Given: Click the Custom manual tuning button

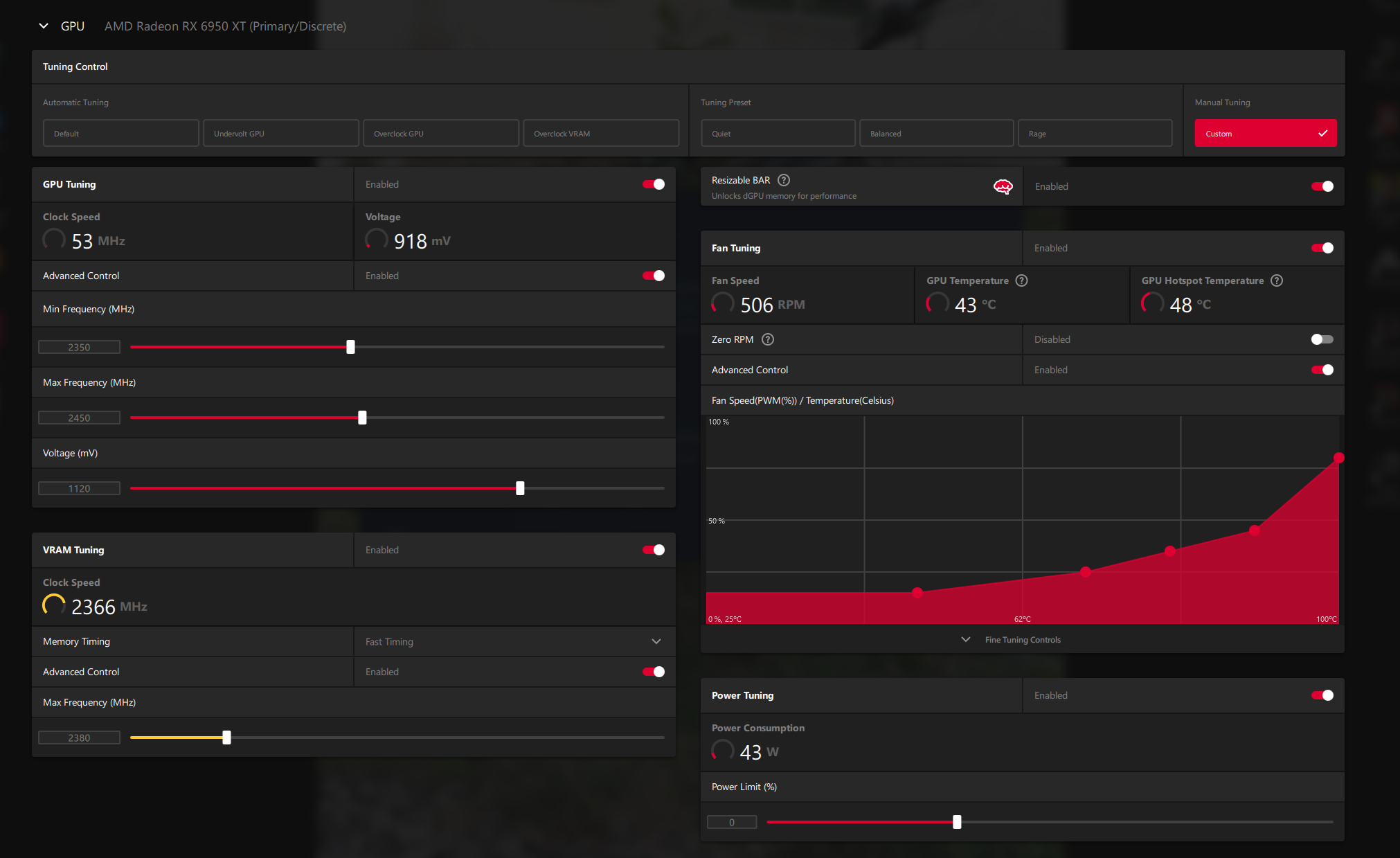Looking at the screenshot, I should click(1266, 133).
